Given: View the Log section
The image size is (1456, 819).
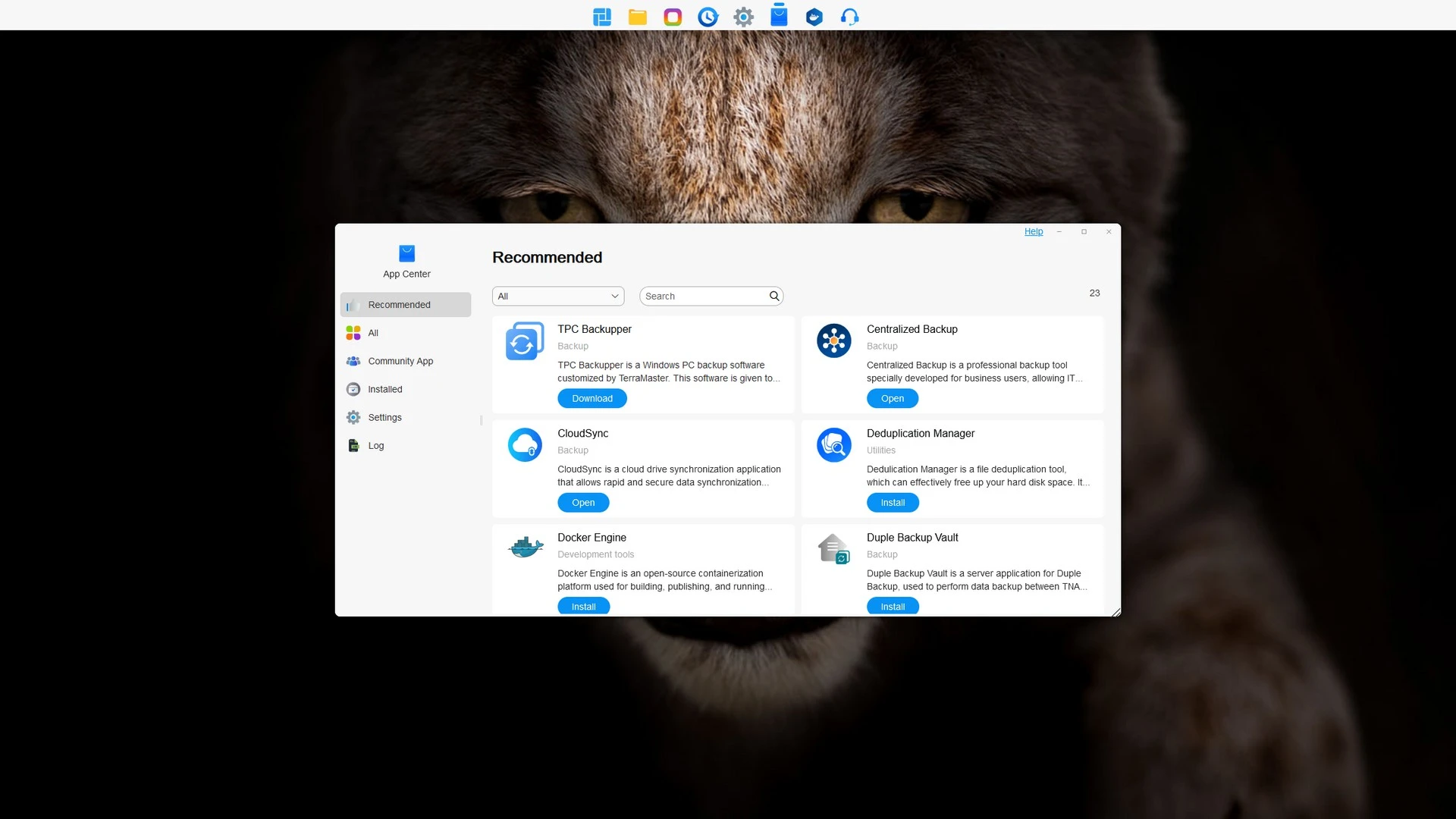Looking at the screenshot, I should 375,446.
